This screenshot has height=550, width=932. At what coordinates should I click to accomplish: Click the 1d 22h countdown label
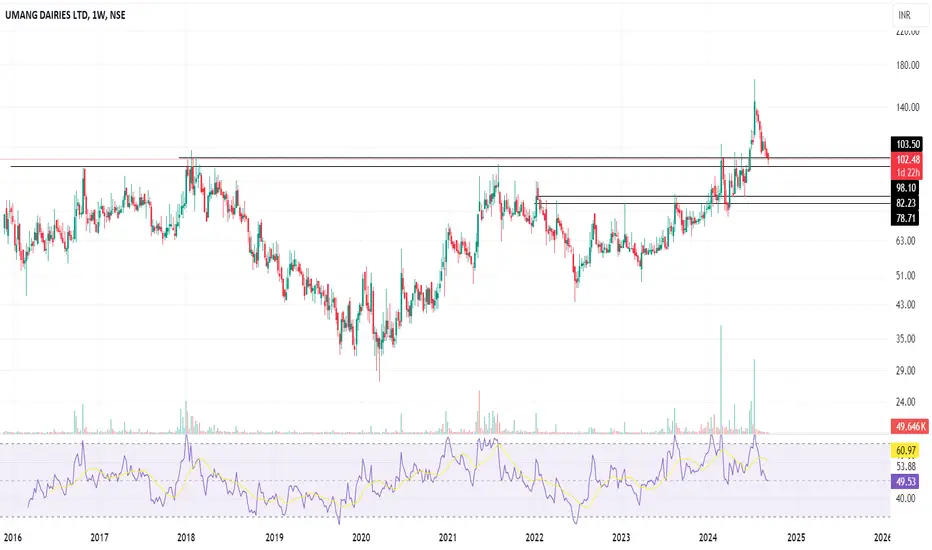coord(907,172)
